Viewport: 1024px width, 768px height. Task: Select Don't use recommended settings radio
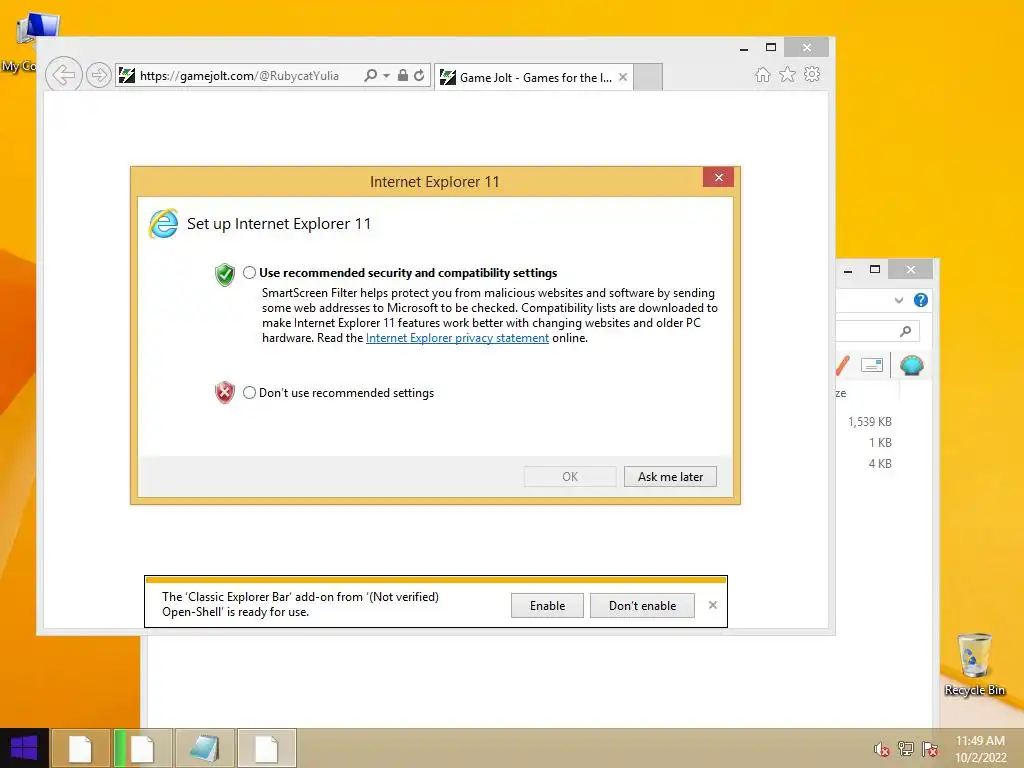(x=249, y=392)
